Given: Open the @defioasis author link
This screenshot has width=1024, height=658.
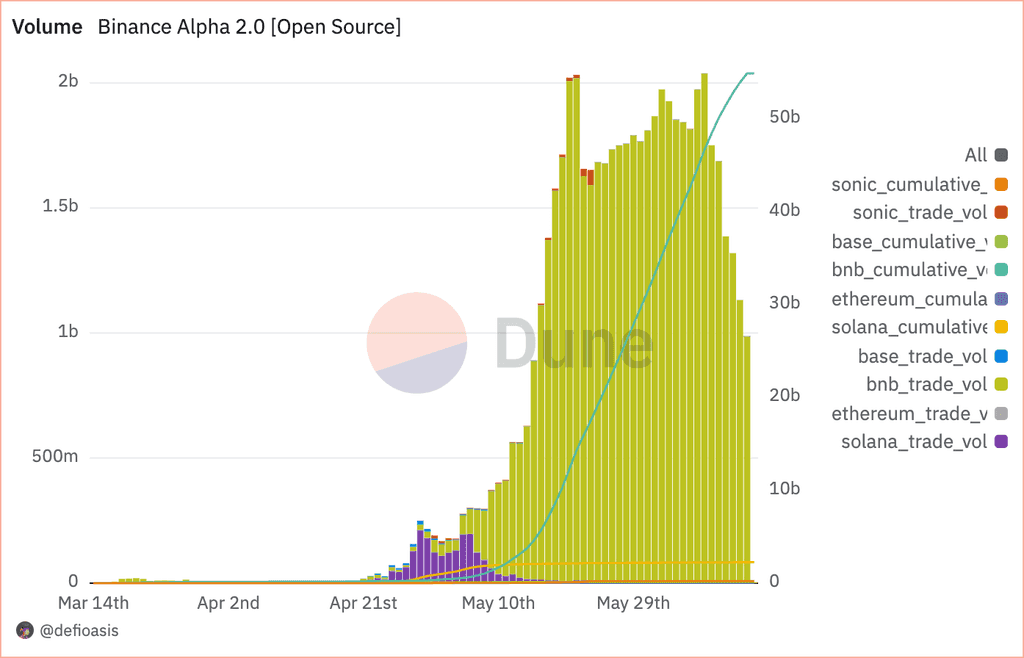Looking at the screenshot, I should 79,631.
